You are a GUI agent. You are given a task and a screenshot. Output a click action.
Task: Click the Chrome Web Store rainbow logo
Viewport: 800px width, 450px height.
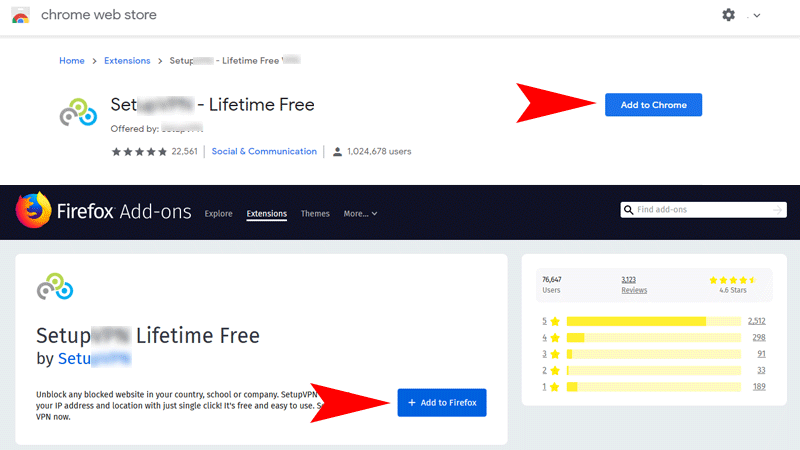(x=20, y=15)
